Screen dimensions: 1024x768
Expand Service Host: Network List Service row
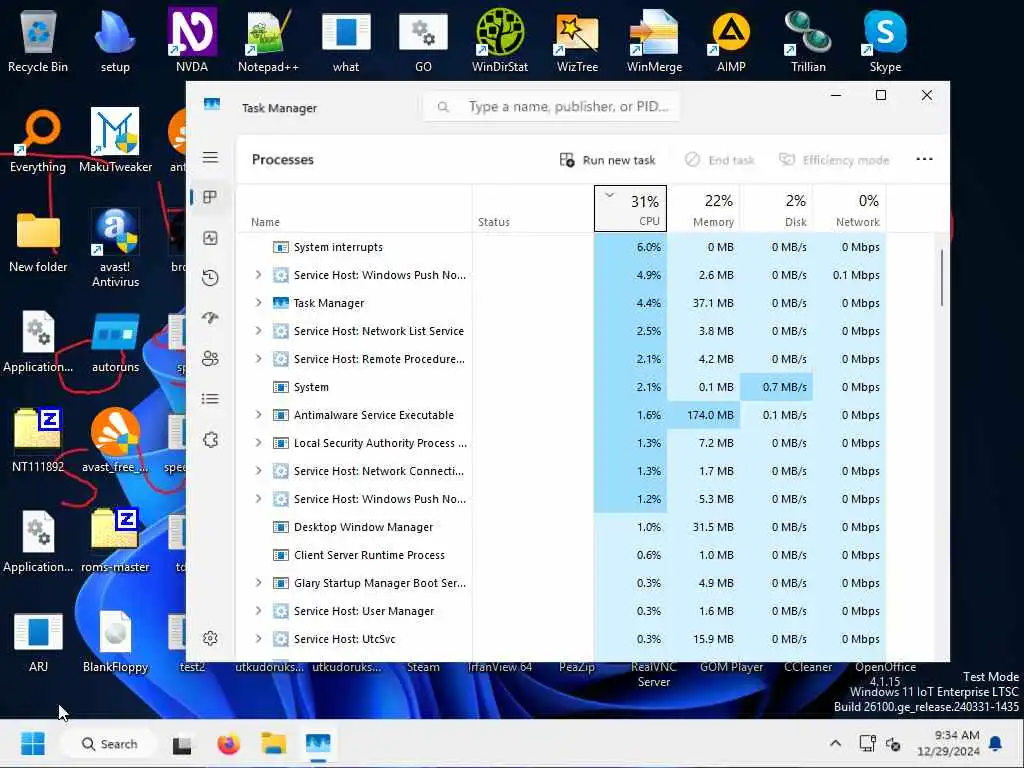(258, 331)
